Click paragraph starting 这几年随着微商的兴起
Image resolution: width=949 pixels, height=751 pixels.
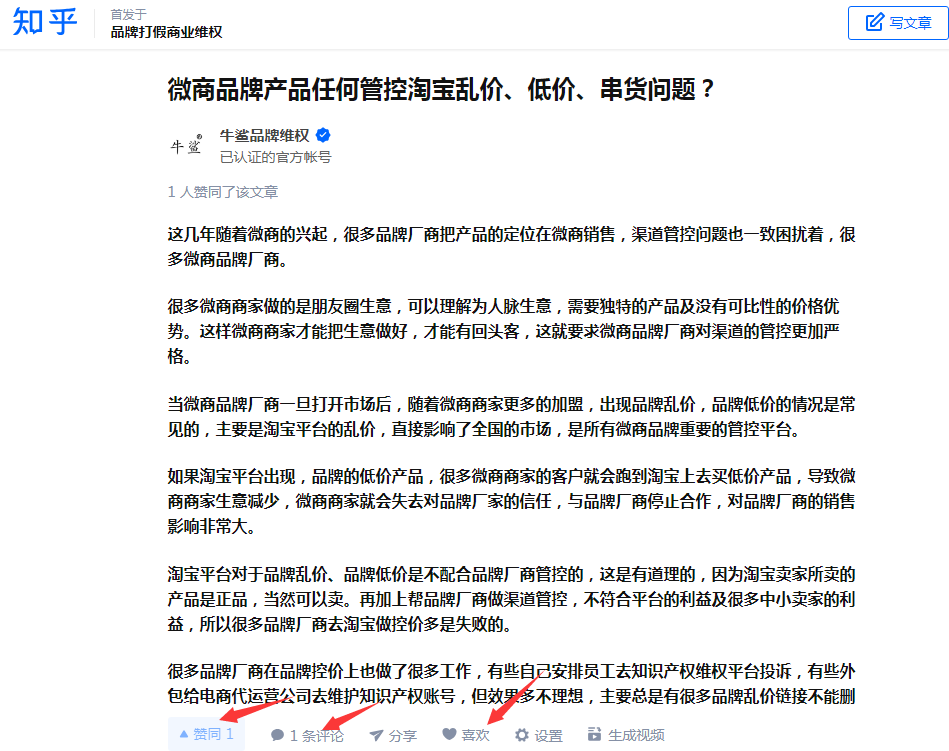(511, 247)
